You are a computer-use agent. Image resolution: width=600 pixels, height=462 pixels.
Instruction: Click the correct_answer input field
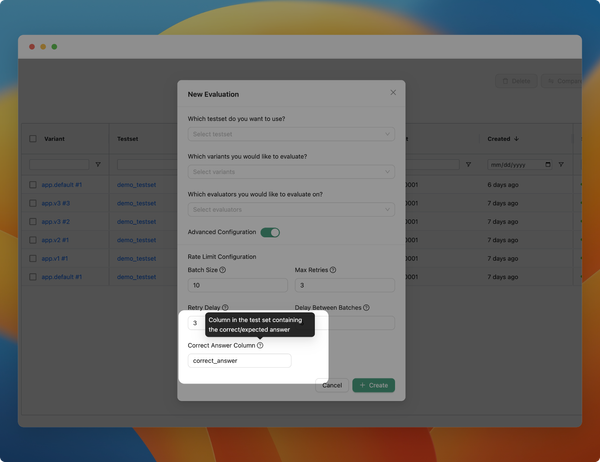pyautogui.click(x=239, y=361)
